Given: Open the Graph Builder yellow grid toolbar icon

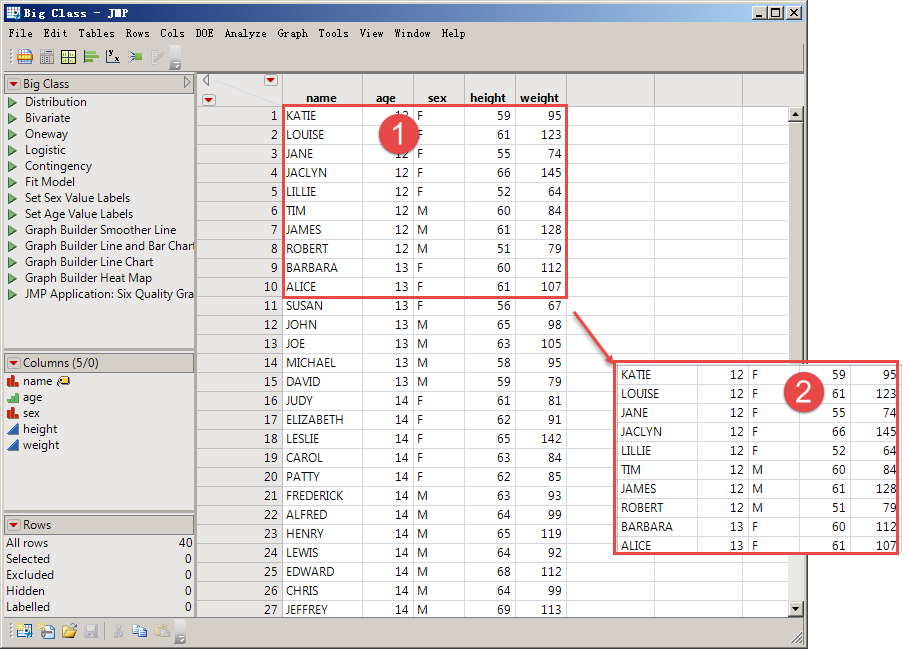Looking at the screenshot, I should [68, 57].
